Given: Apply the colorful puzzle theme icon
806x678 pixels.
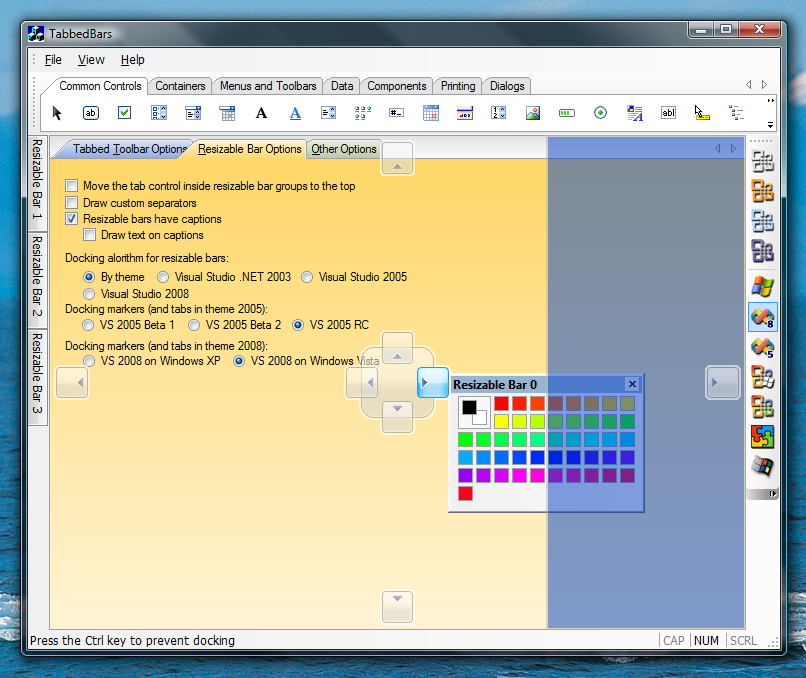Looking at the screenshot, I should tap(763, 437).
